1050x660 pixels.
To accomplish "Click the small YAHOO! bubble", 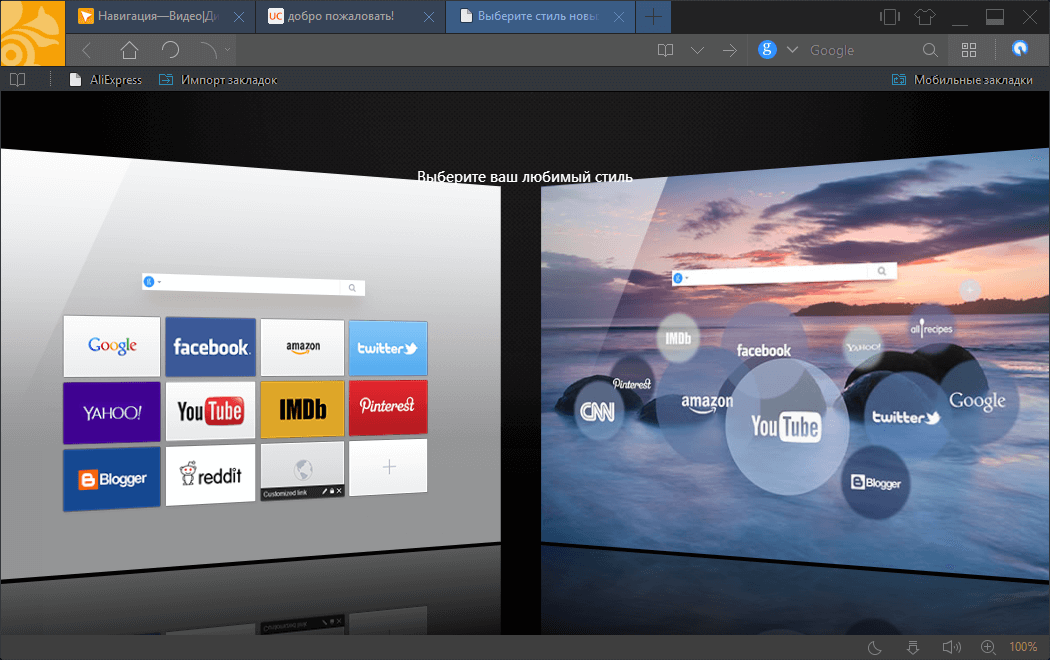I will coord(863,347).
